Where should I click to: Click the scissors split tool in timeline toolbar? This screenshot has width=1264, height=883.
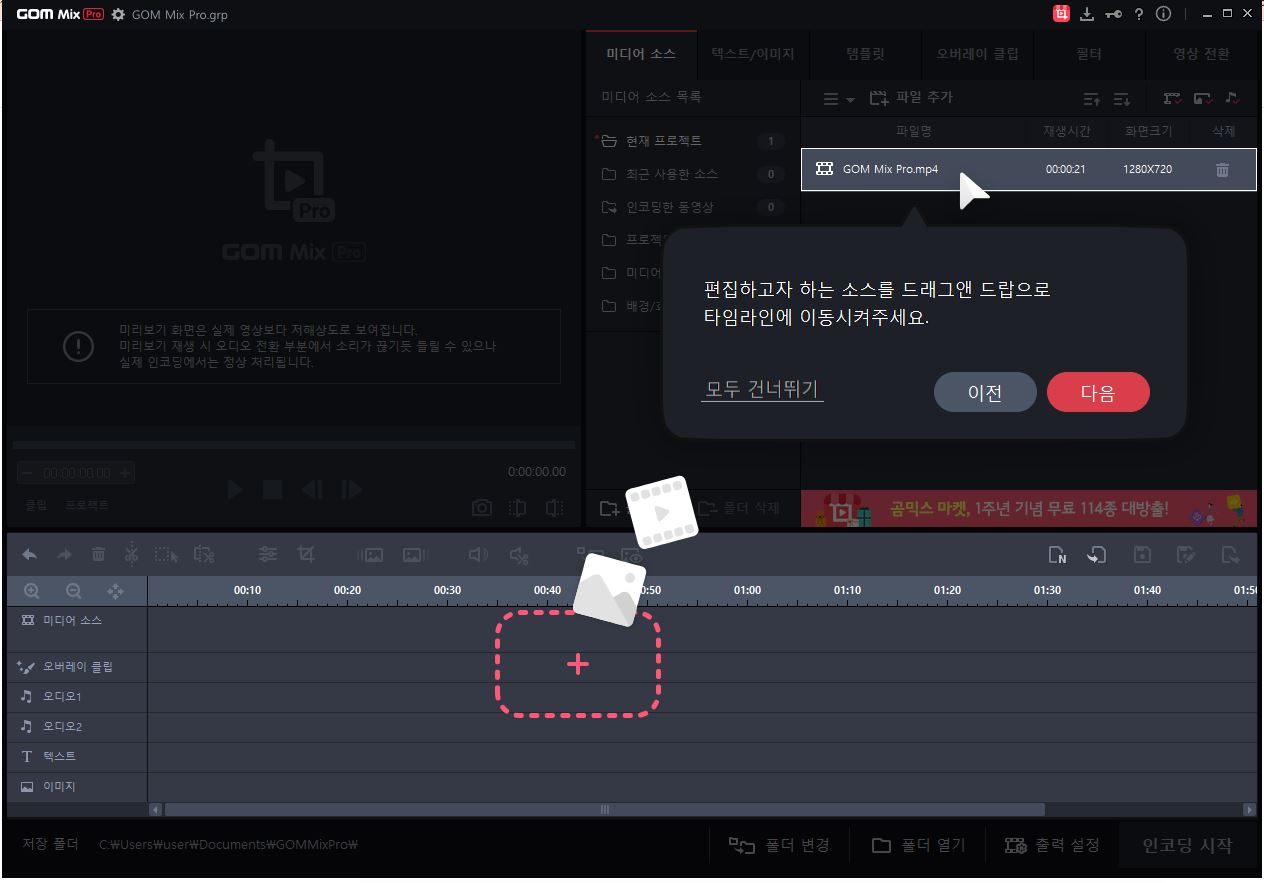133,553
